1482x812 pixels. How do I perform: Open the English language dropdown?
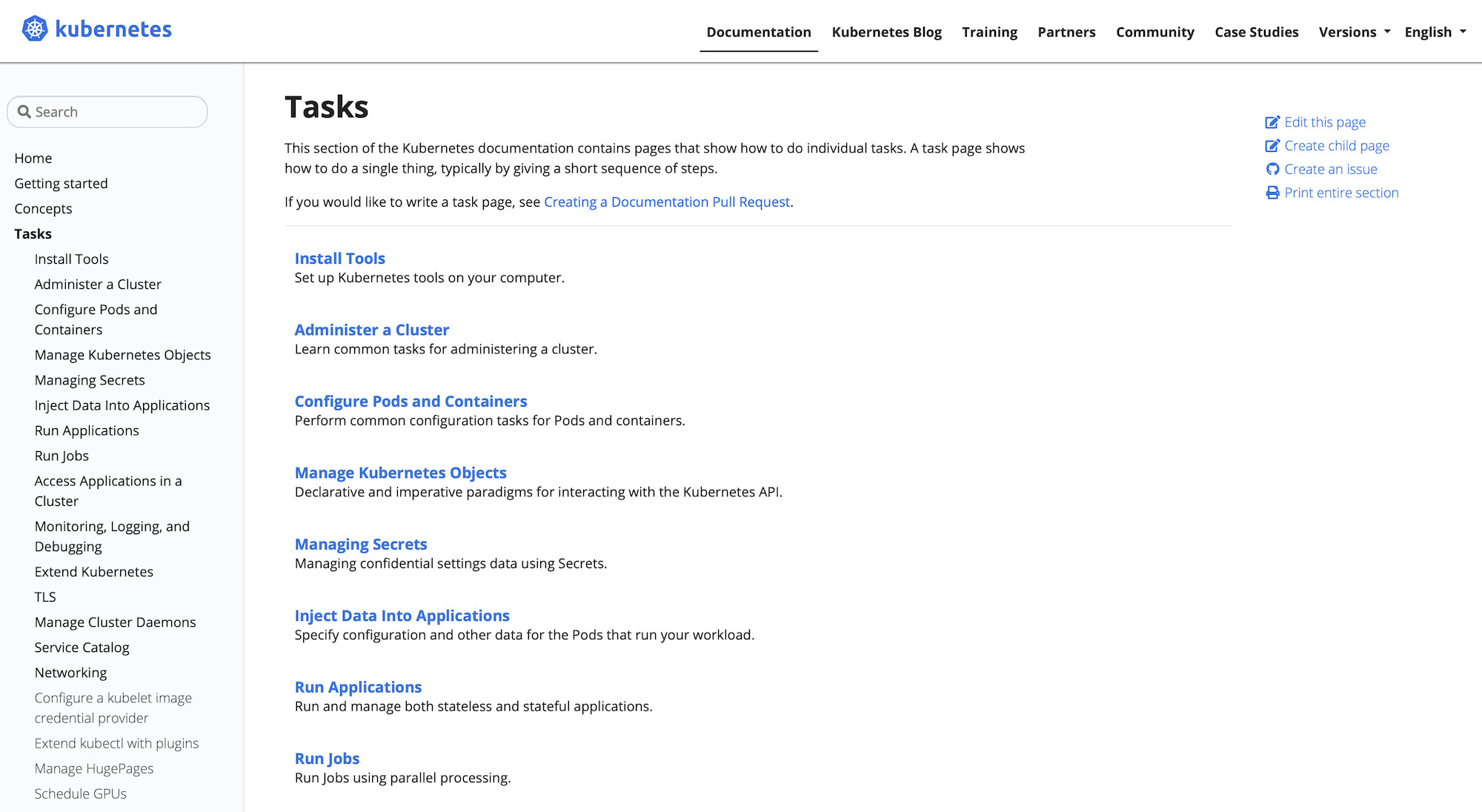(1435, 32)
